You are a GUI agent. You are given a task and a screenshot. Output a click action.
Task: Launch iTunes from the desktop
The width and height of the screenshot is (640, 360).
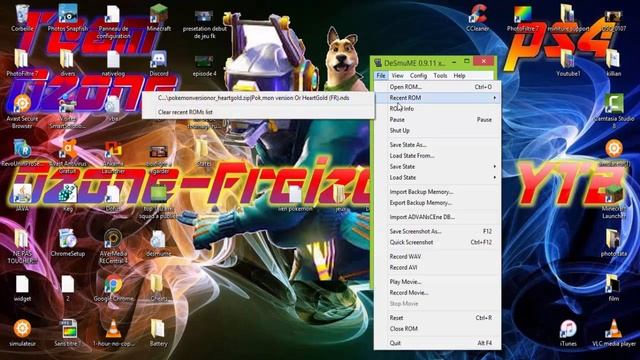pos(568,333)
